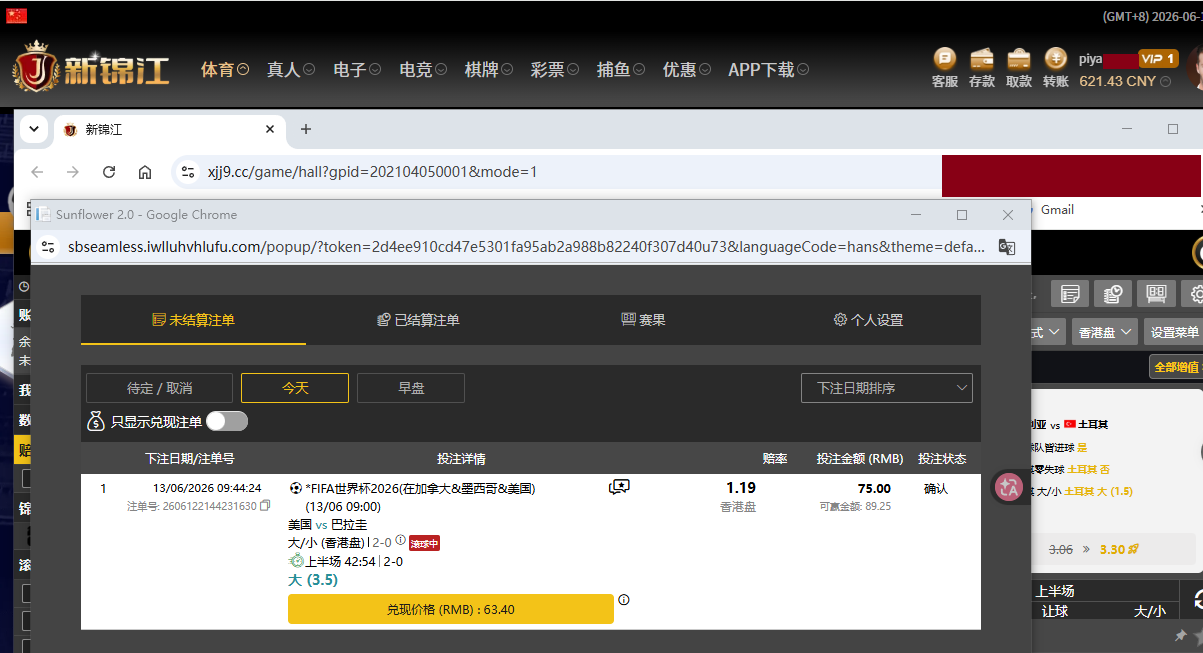Copy bet number 2606122144231630
The width and height of the screenshot is (1203, 653).
(x=265, y=506)
